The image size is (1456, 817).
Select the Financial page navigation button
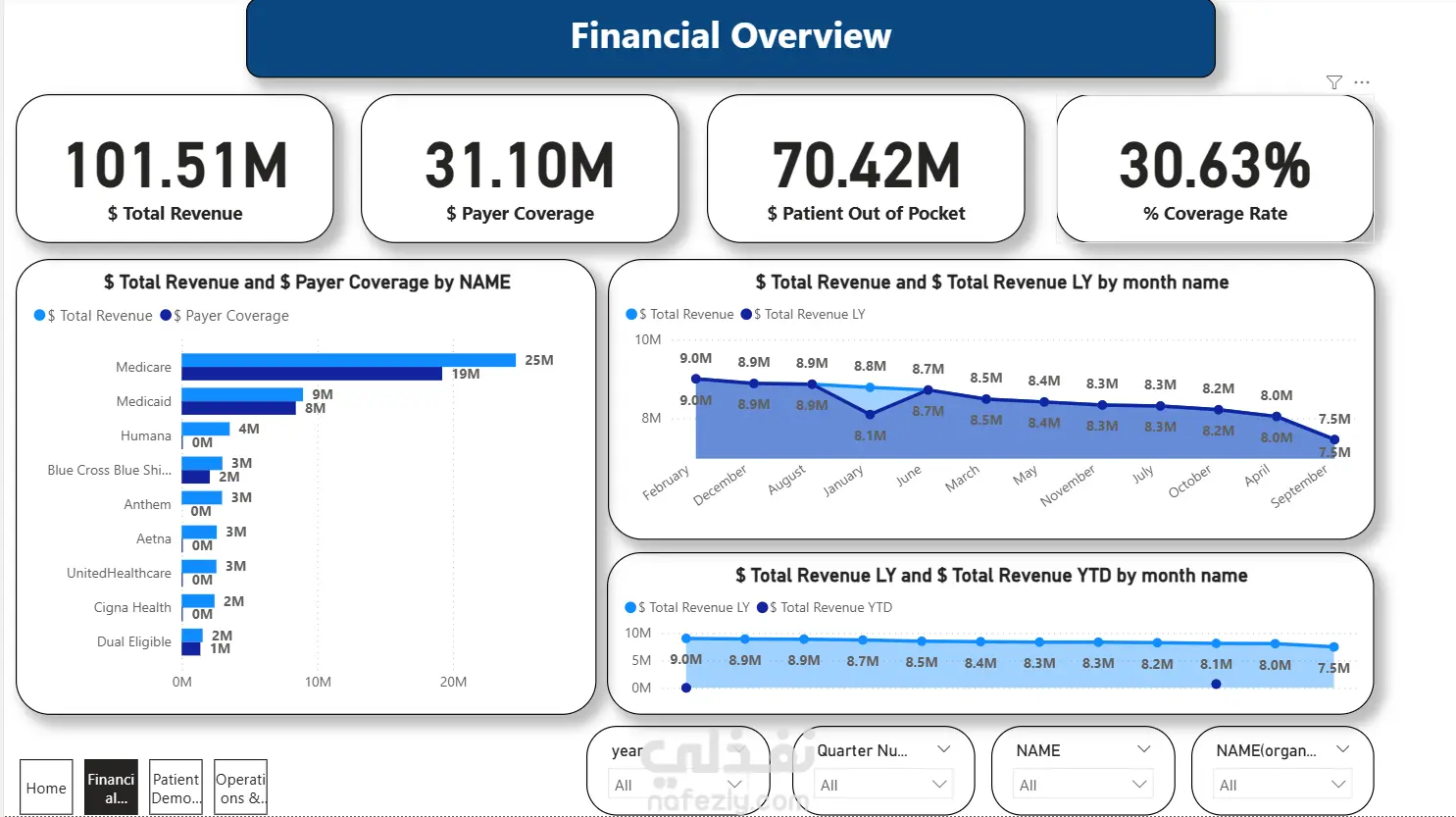coord(111,787)
